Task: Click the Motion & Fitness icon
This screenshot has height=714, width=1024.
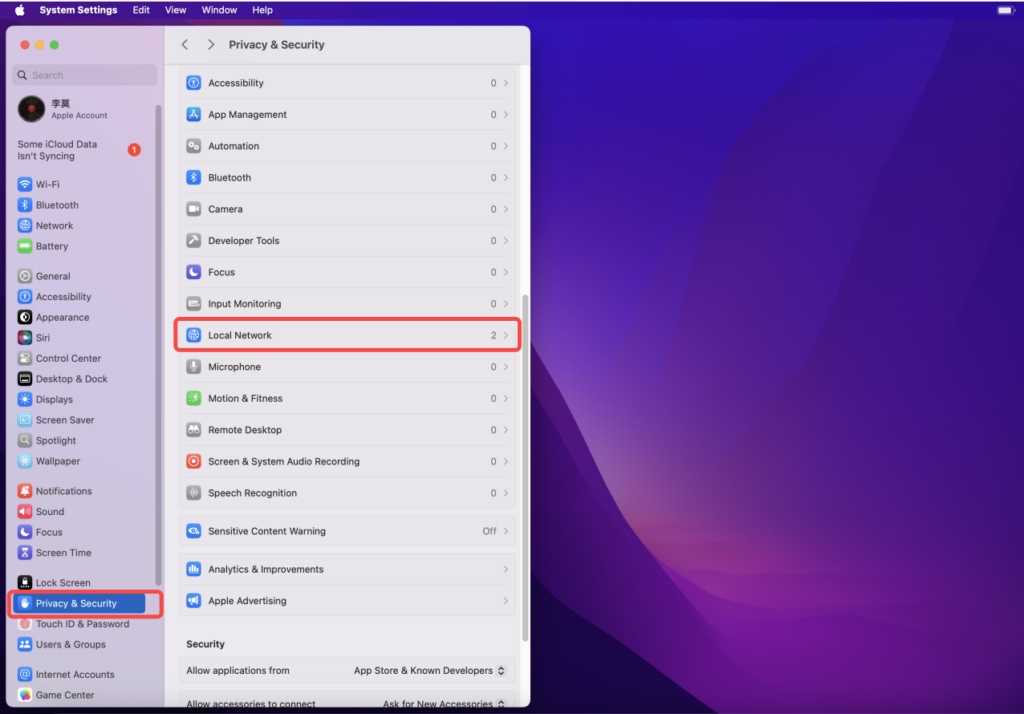Action: point(193,398)
